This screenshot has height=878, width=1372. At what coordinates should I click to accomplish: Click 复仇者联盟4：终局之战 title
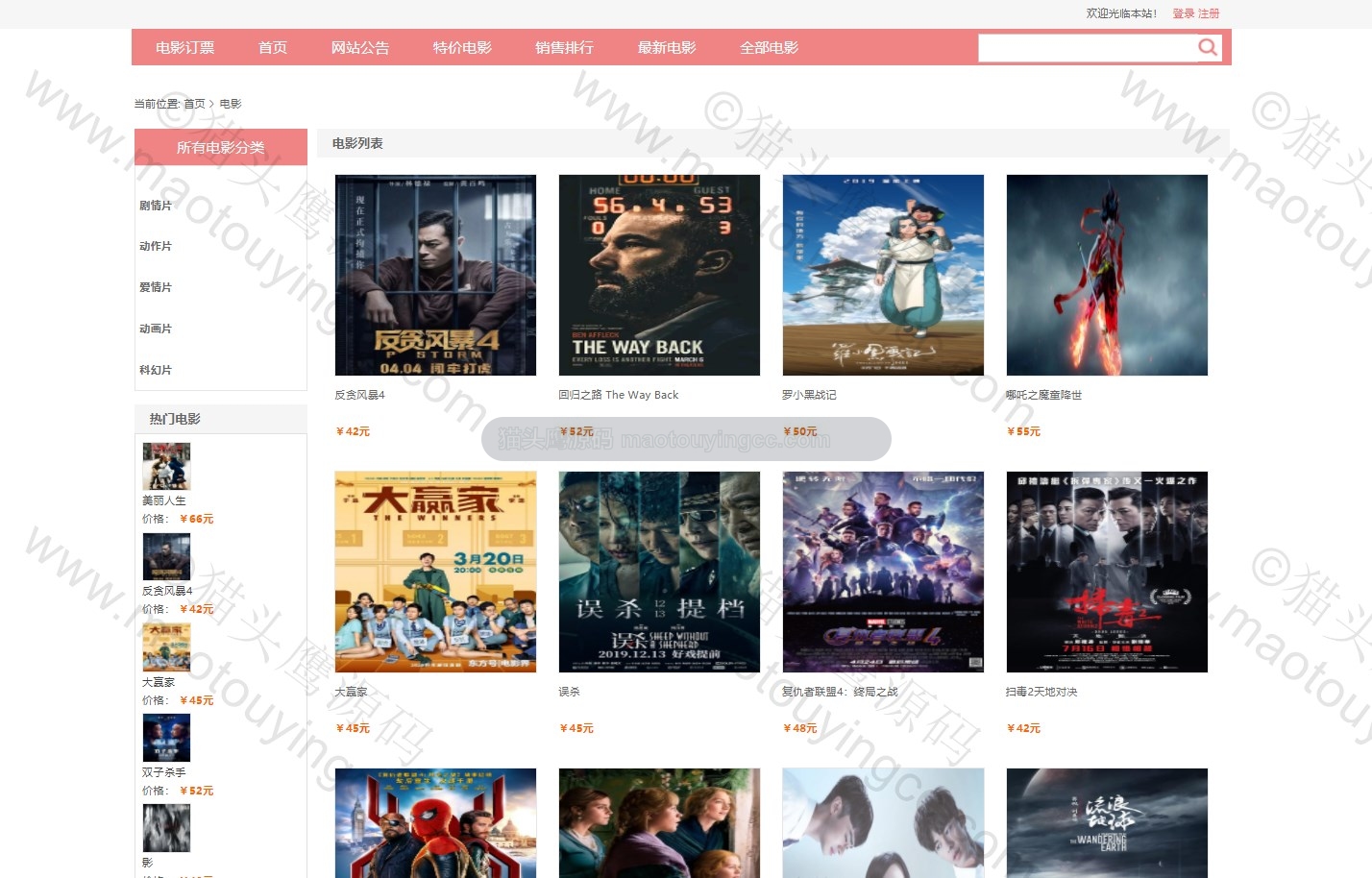pyautogui.click(x=840, y=692)
